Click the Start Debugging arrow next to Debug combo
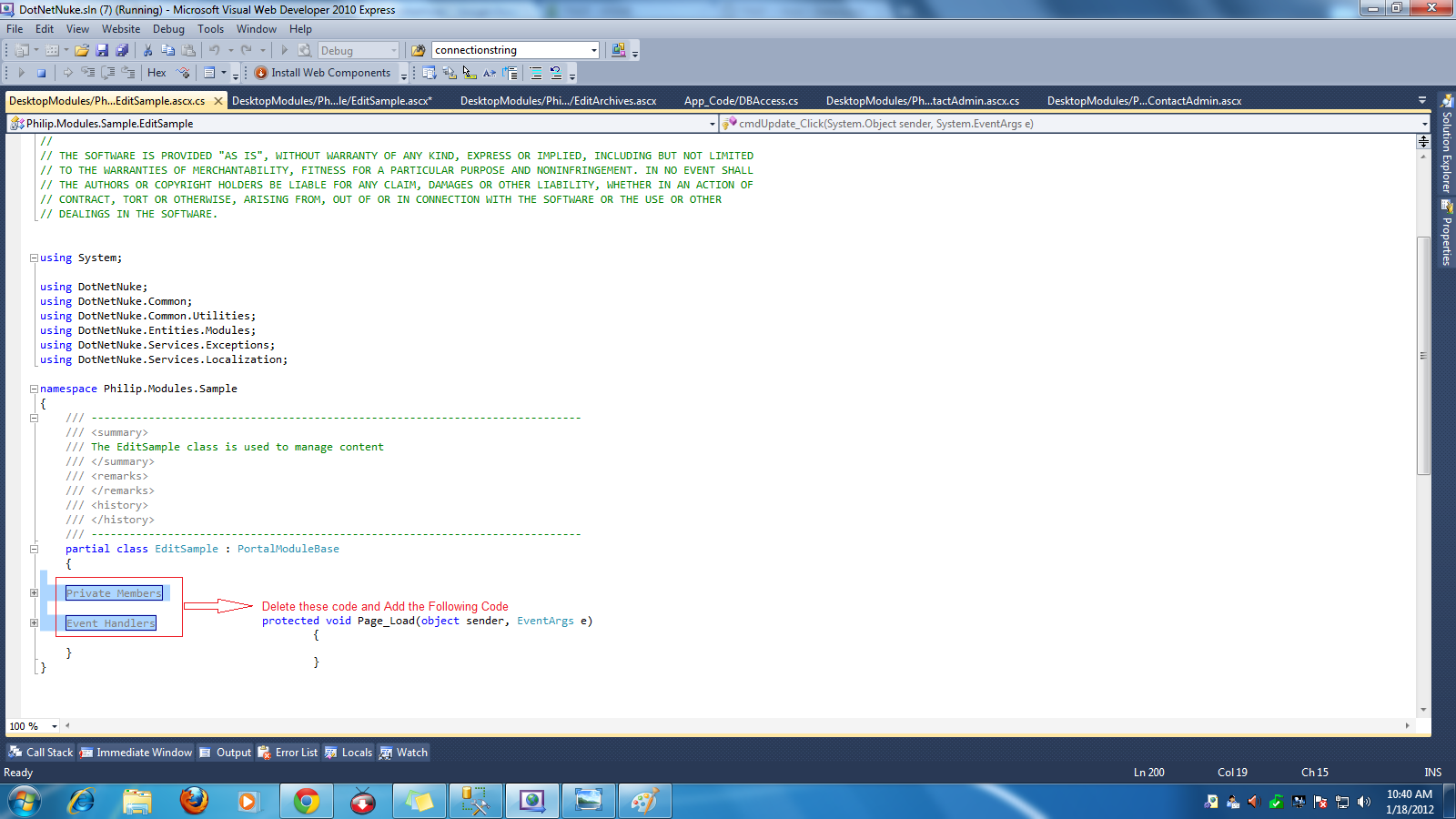Screen dimensions: 1456x819 284,50
